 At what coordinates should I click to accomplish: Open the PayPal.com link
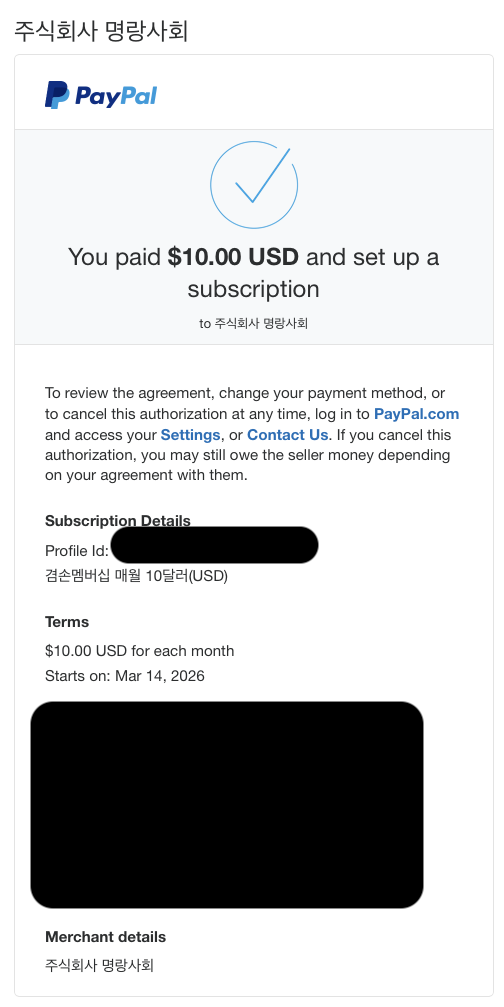point(417,413)
